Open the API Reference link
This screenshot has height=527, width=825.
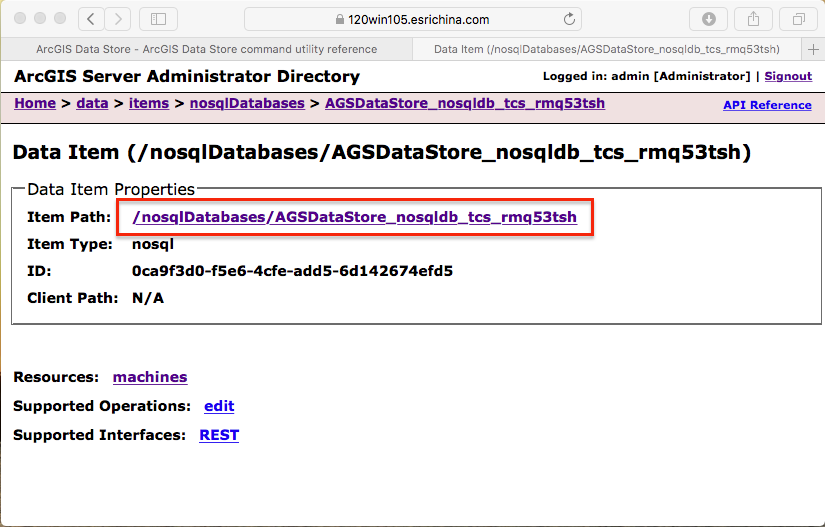pyautogui.click(x=767, y=105)
